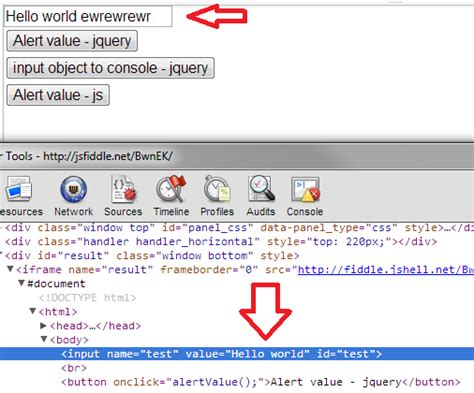Collapse the iframe result node
The image size is (474, 393).
pos(10,269)
